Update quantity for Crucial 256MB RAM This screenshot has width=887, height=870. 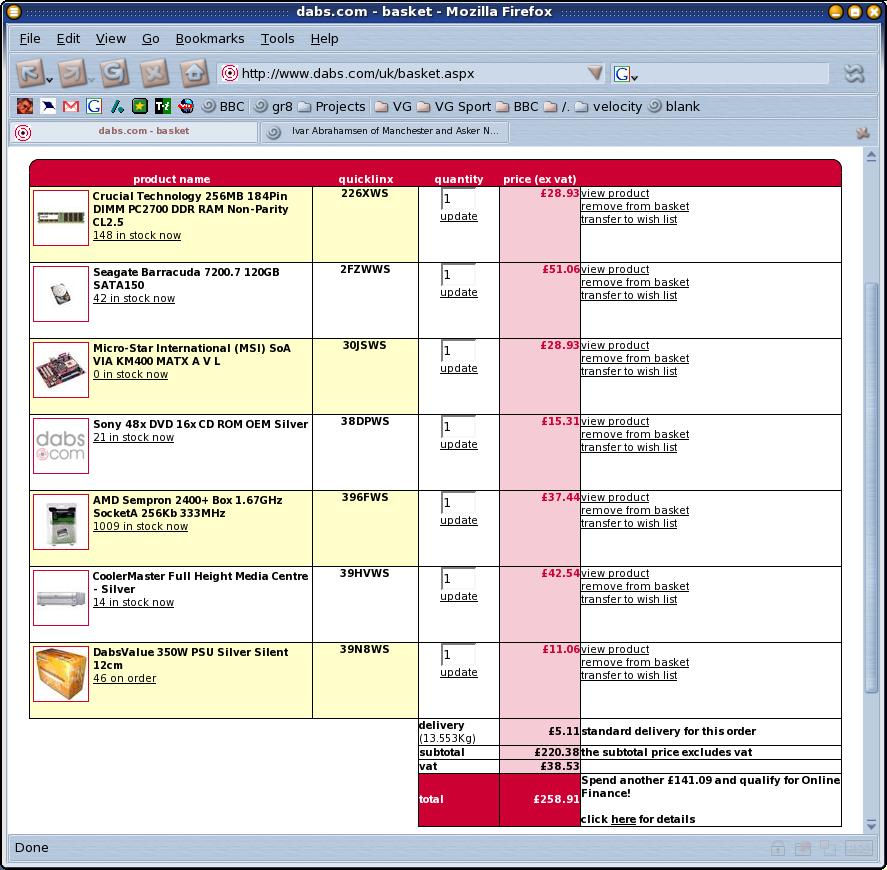[459, 216]
